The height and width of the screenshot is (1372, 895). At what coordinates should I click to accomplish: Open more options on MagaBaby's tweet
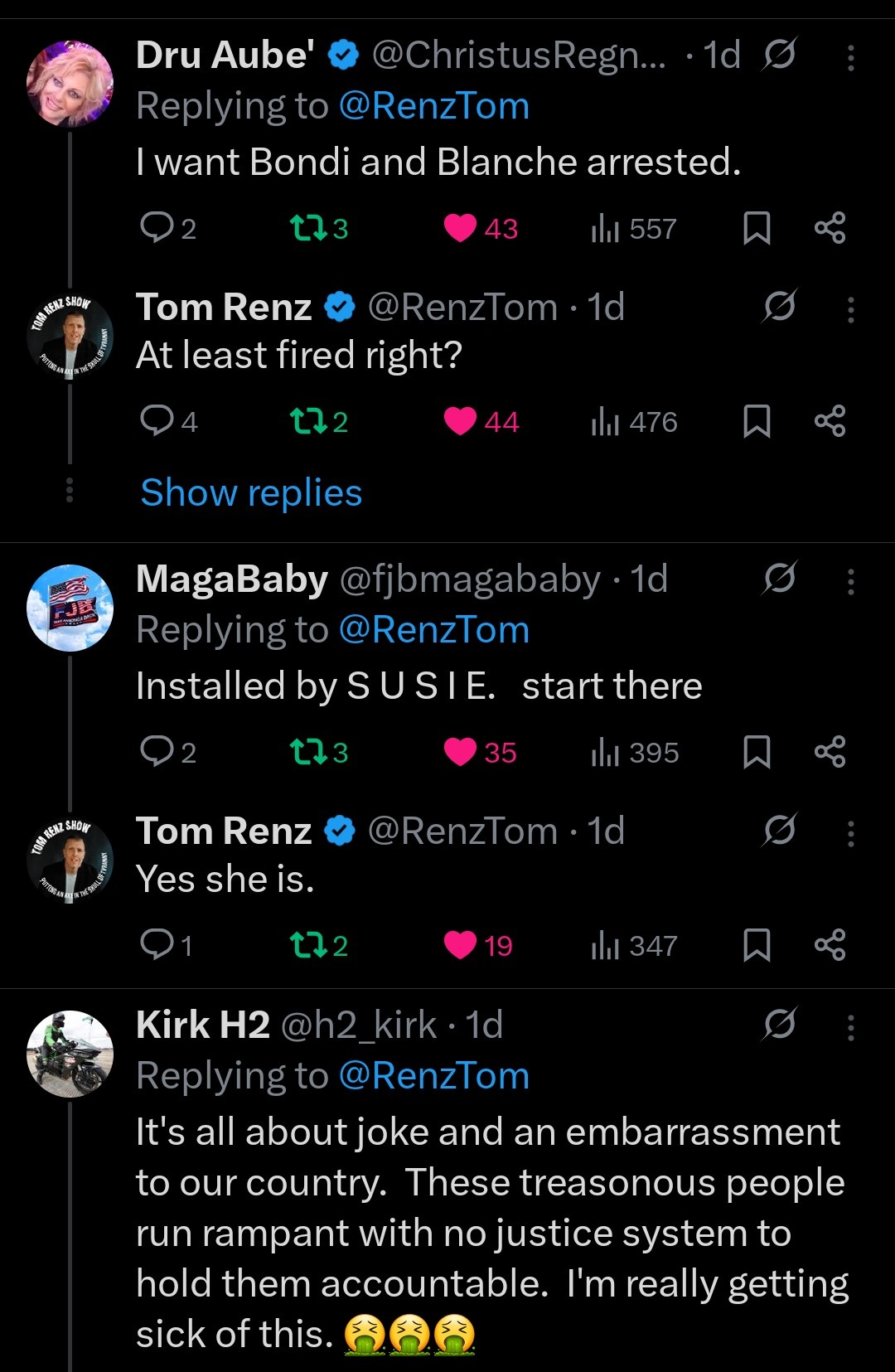(x=850, y=581)
